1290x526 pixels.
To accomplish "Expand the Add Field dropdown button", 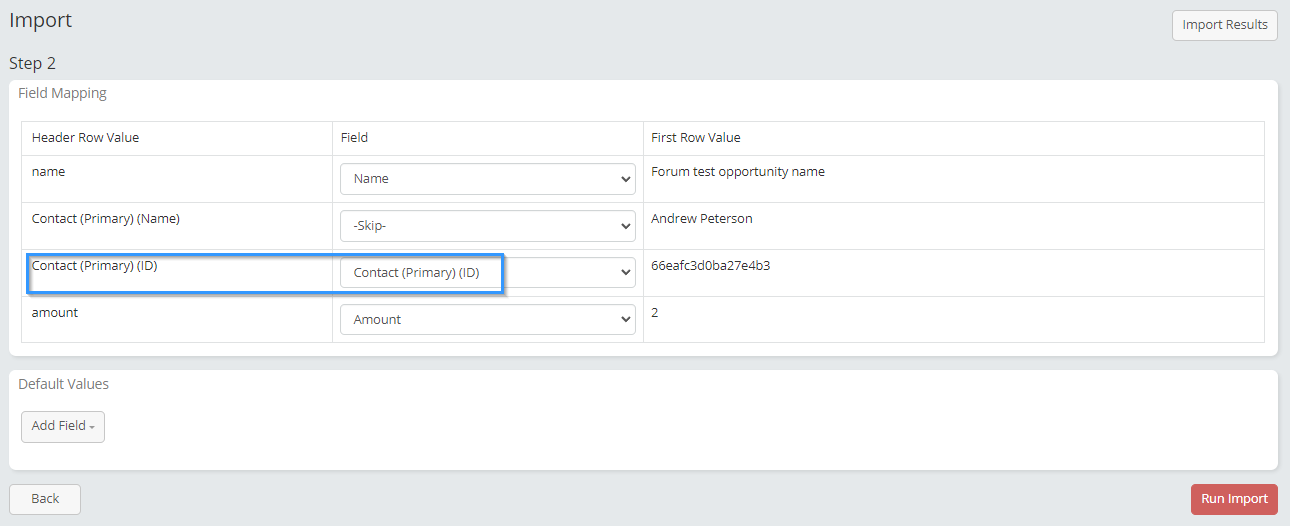I will pos(62,426).
